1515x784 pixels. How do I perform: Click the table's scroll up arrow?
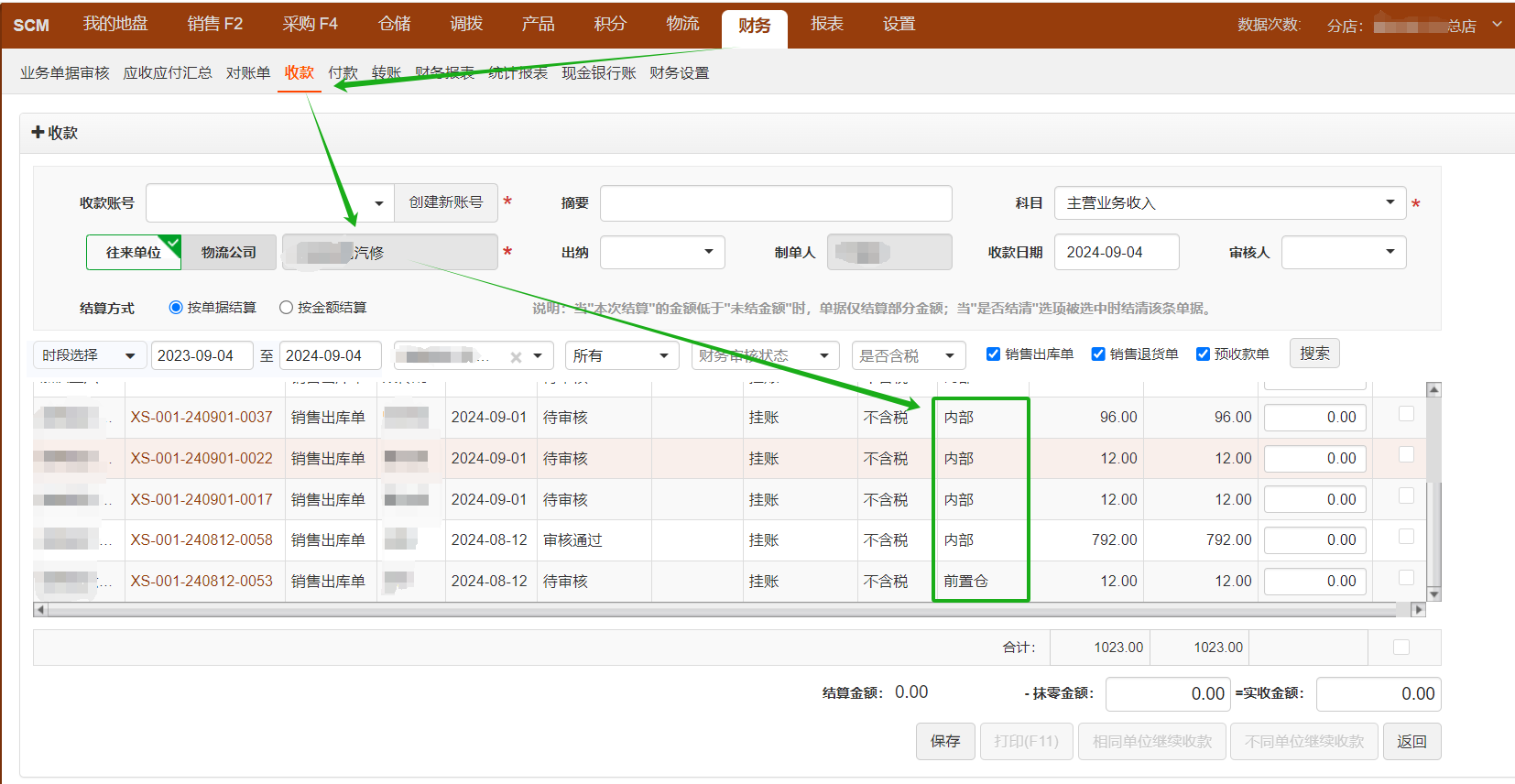click(1433, 390)
